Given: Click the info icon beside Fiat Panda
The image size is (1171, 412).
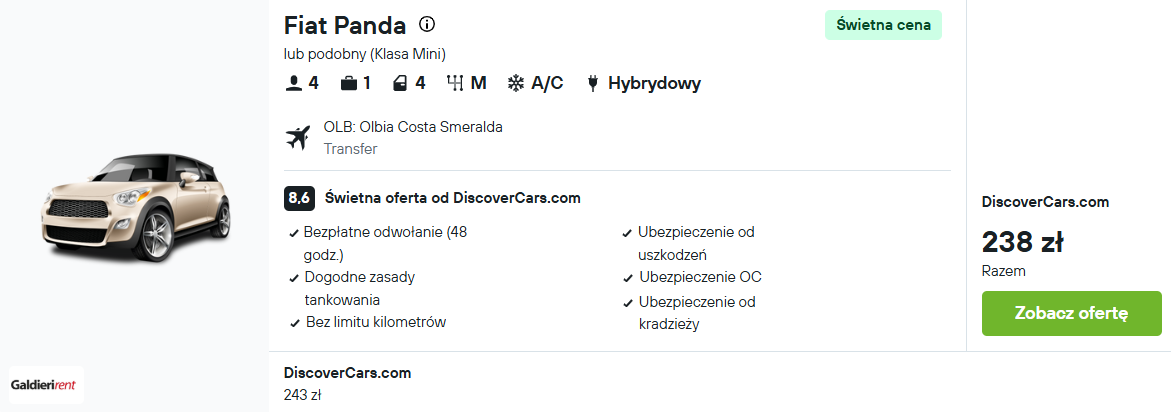Looking at the screenshot, I should pyautogui.click(x=426, y=25).
